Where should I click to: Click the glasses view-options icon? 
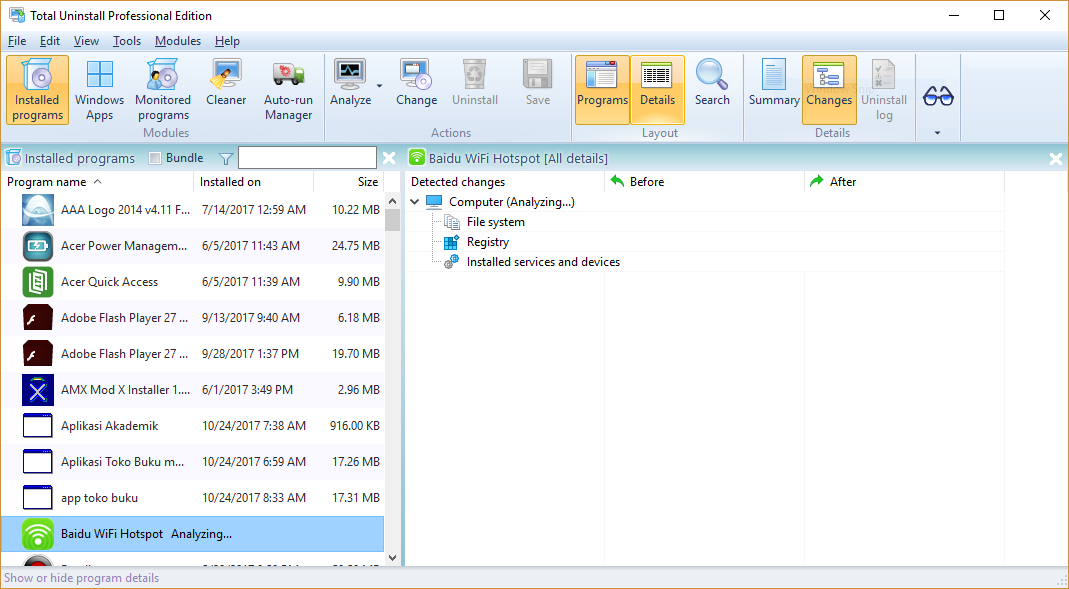click(938, 96)
